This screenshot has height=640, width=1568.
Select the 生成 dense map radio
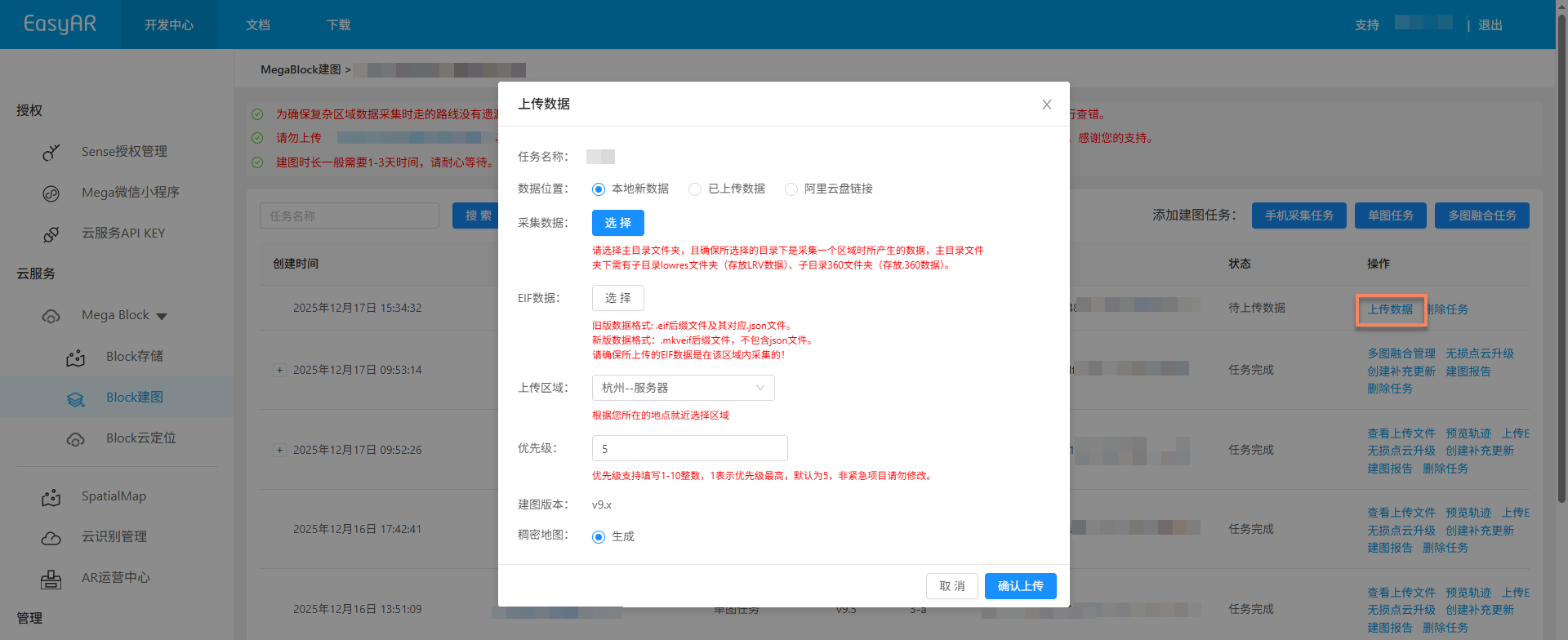[599, 537]
